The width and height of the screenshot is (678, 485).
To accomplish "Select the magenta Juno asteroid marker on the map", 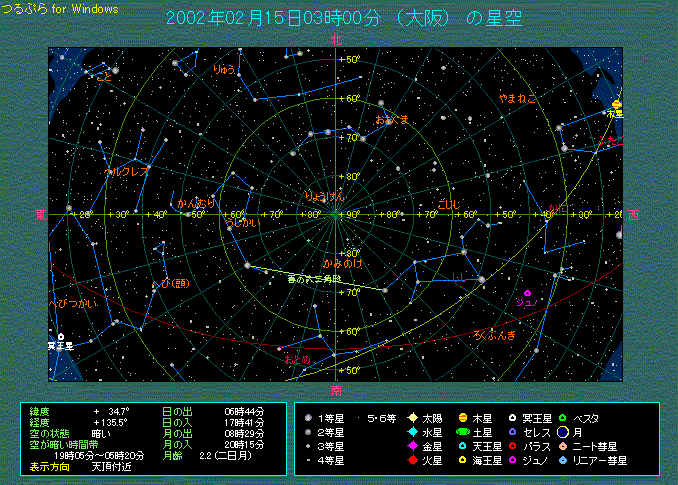I will (x=527, y=293).
